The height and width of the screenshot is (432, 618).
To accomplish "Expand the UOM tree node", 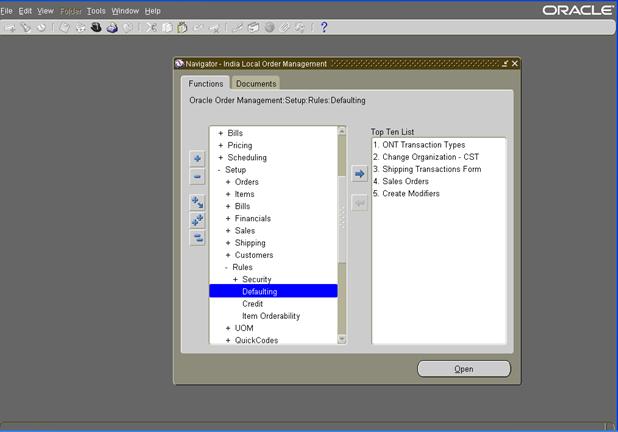I will [x=228, y=328].
